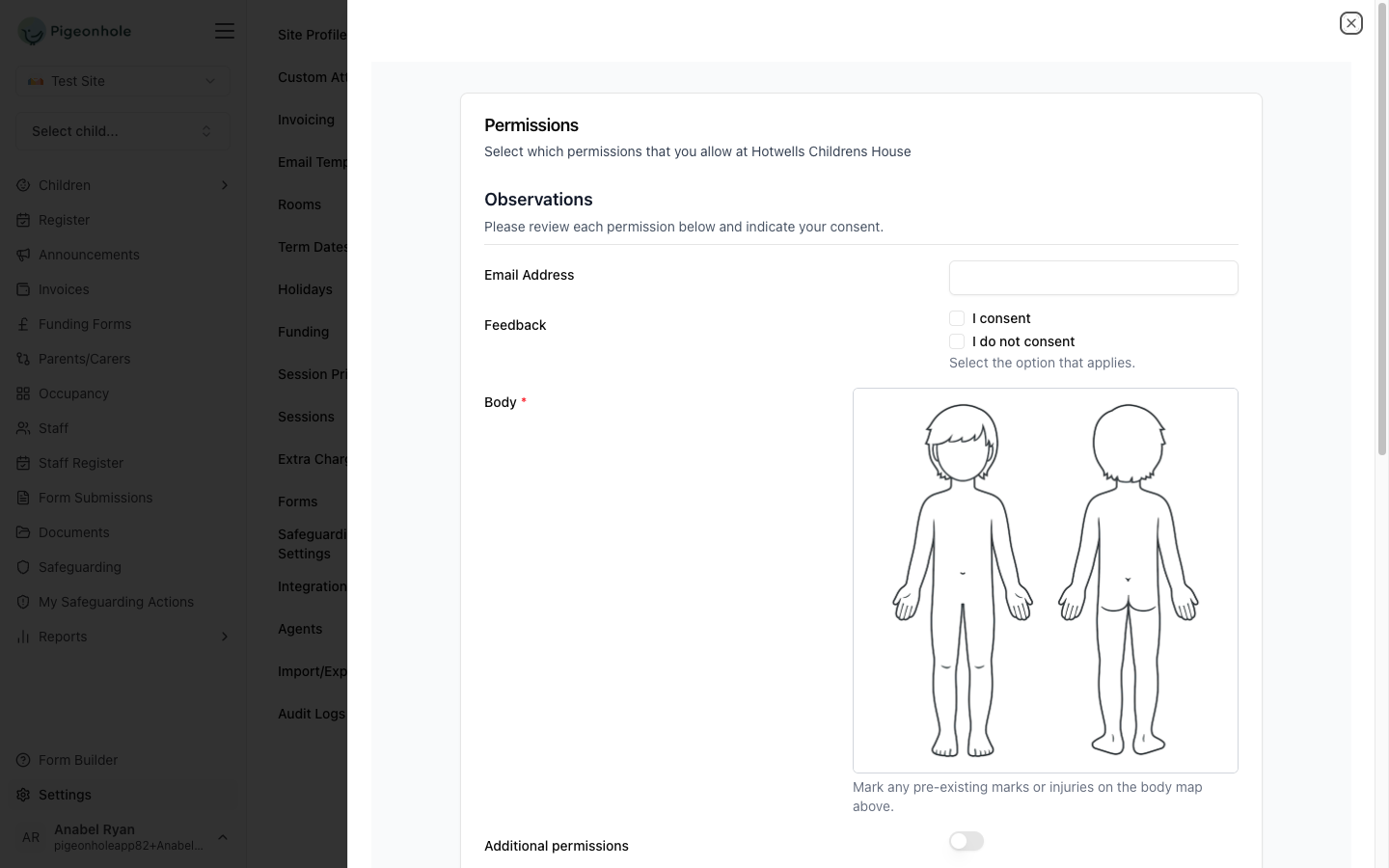Expand the Anabel Ryan account menu chevron
This screenshot has width=1389, height=868.
(x=223, y=837)
